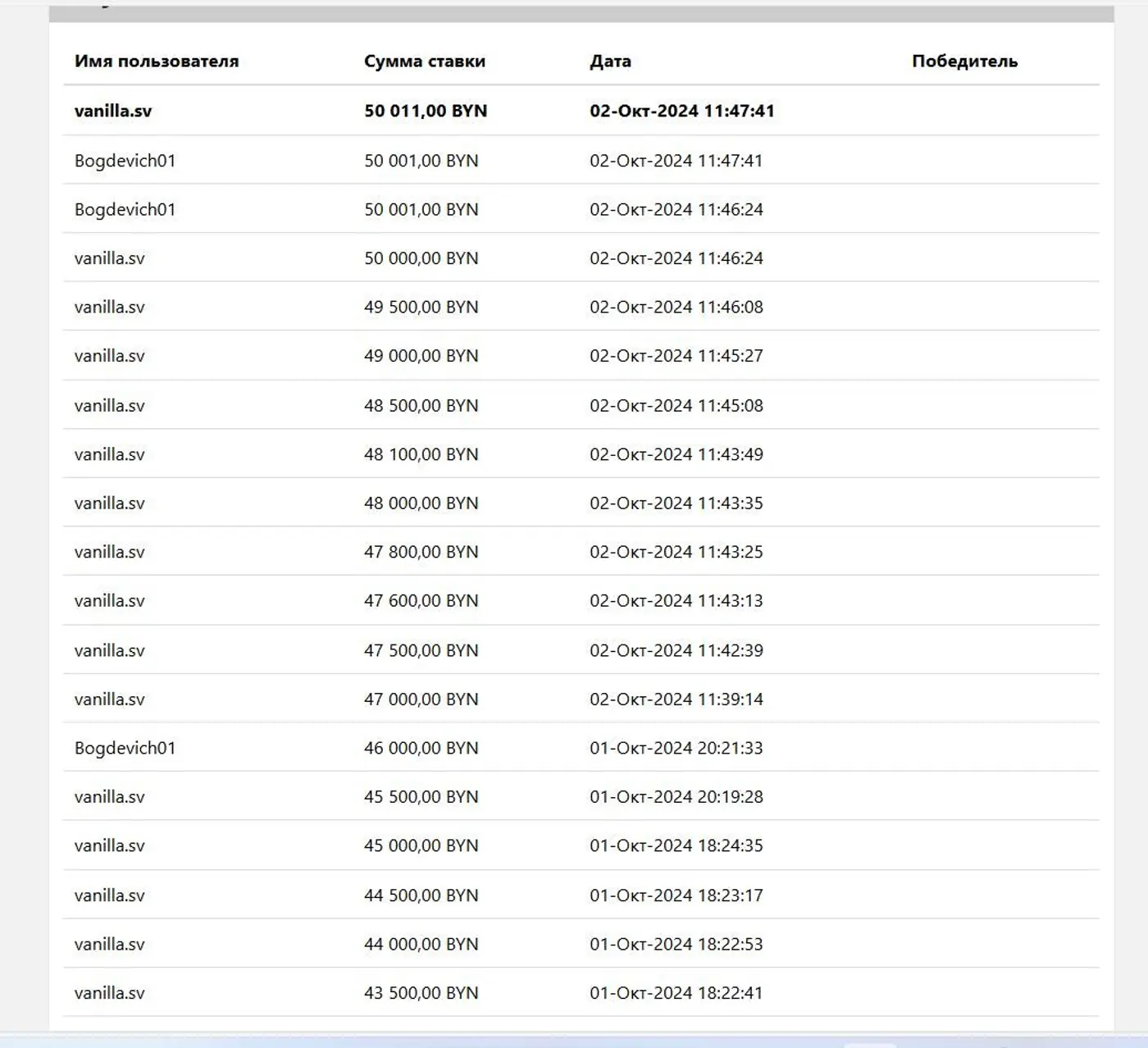Click the 48 100,00 BYN bid amount
Screen dimensions: 1148x1048
(x=421, y=454)
